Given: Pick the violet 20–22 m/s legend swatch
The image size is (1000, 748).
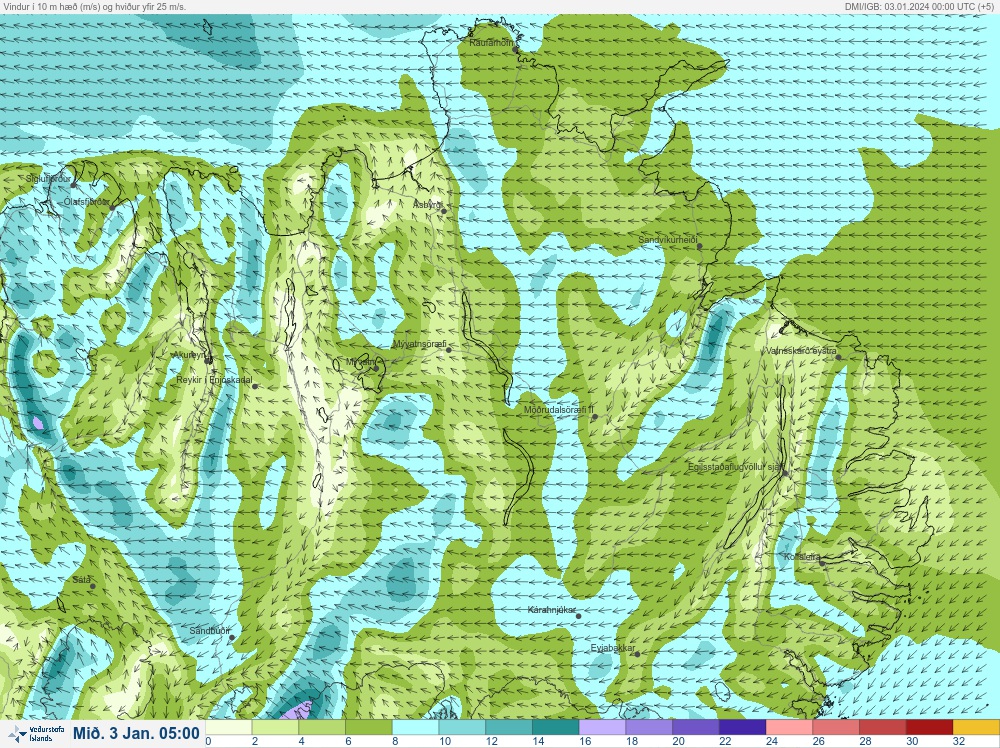Looking at the screenshot, I should click(x=696, y=727).
